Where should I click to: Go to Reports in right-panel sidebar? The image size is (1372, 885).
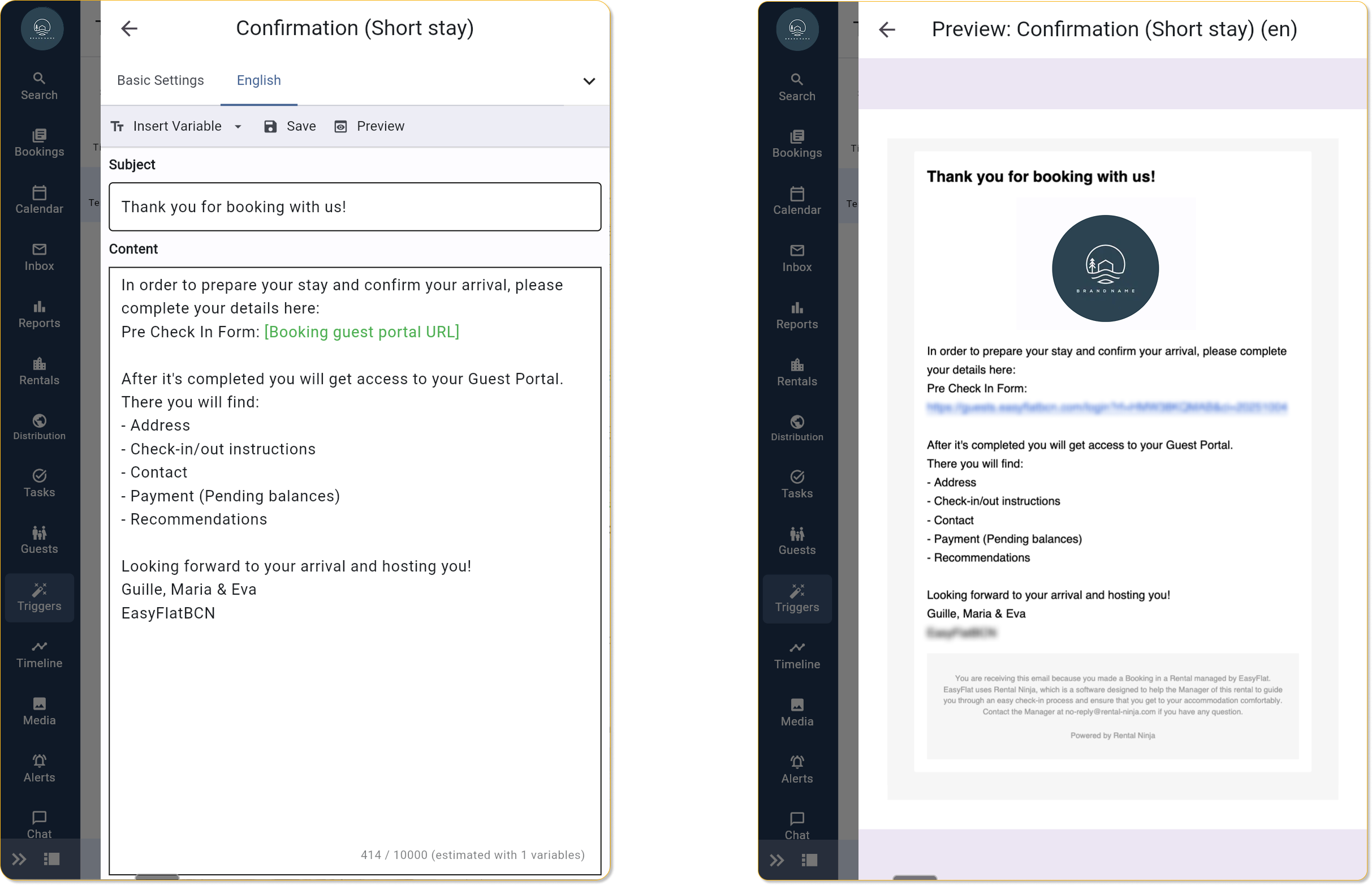click(796, 315)
